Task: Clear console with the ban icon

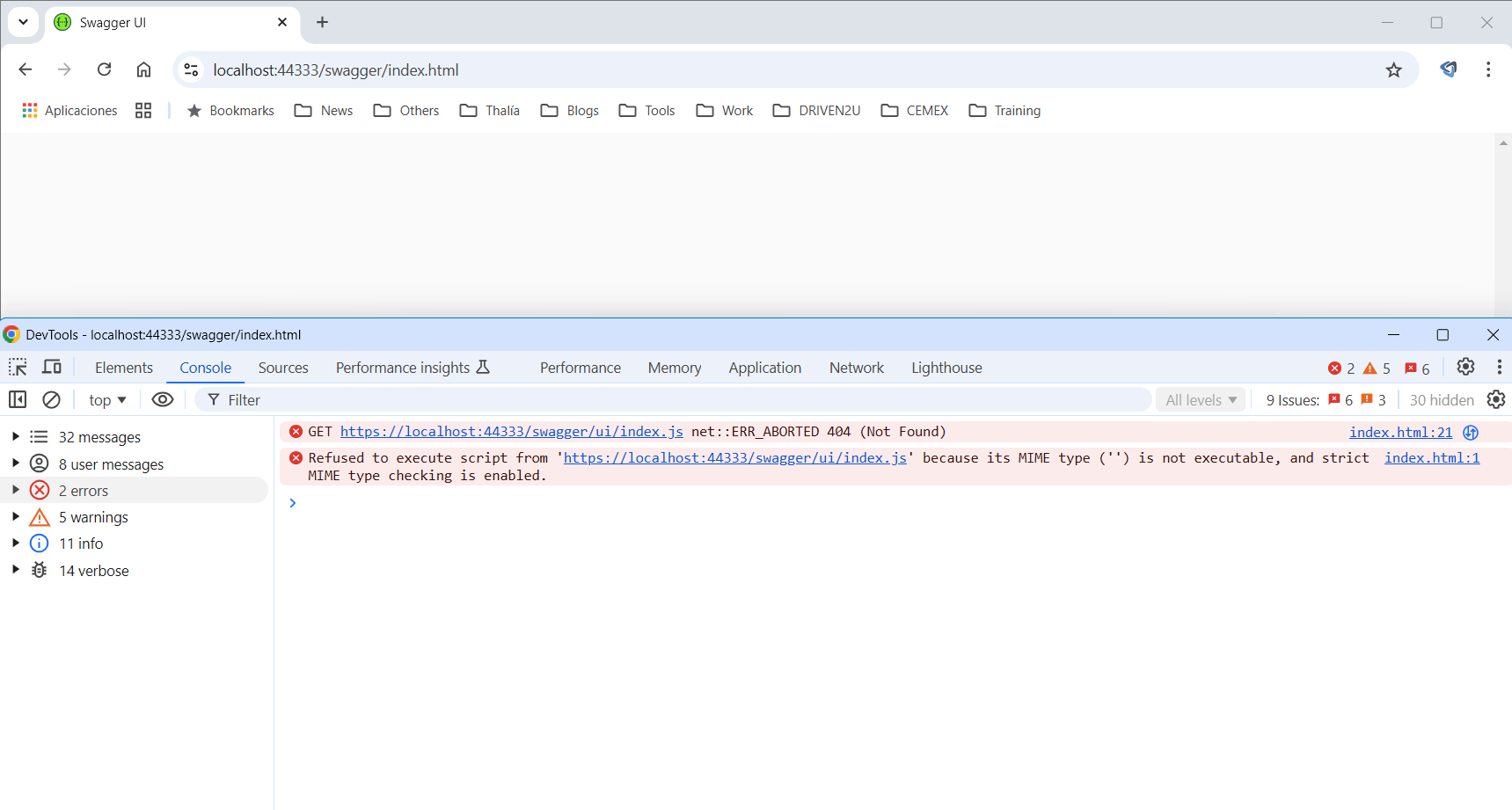Action: click(x=52, y=400)
